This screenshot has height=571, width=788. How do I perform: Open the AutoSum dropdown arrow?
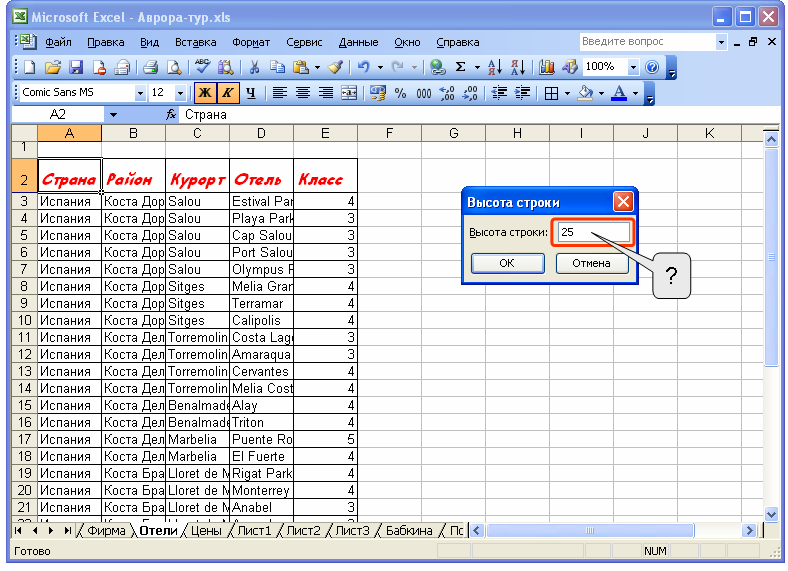[x=477, y=67]
